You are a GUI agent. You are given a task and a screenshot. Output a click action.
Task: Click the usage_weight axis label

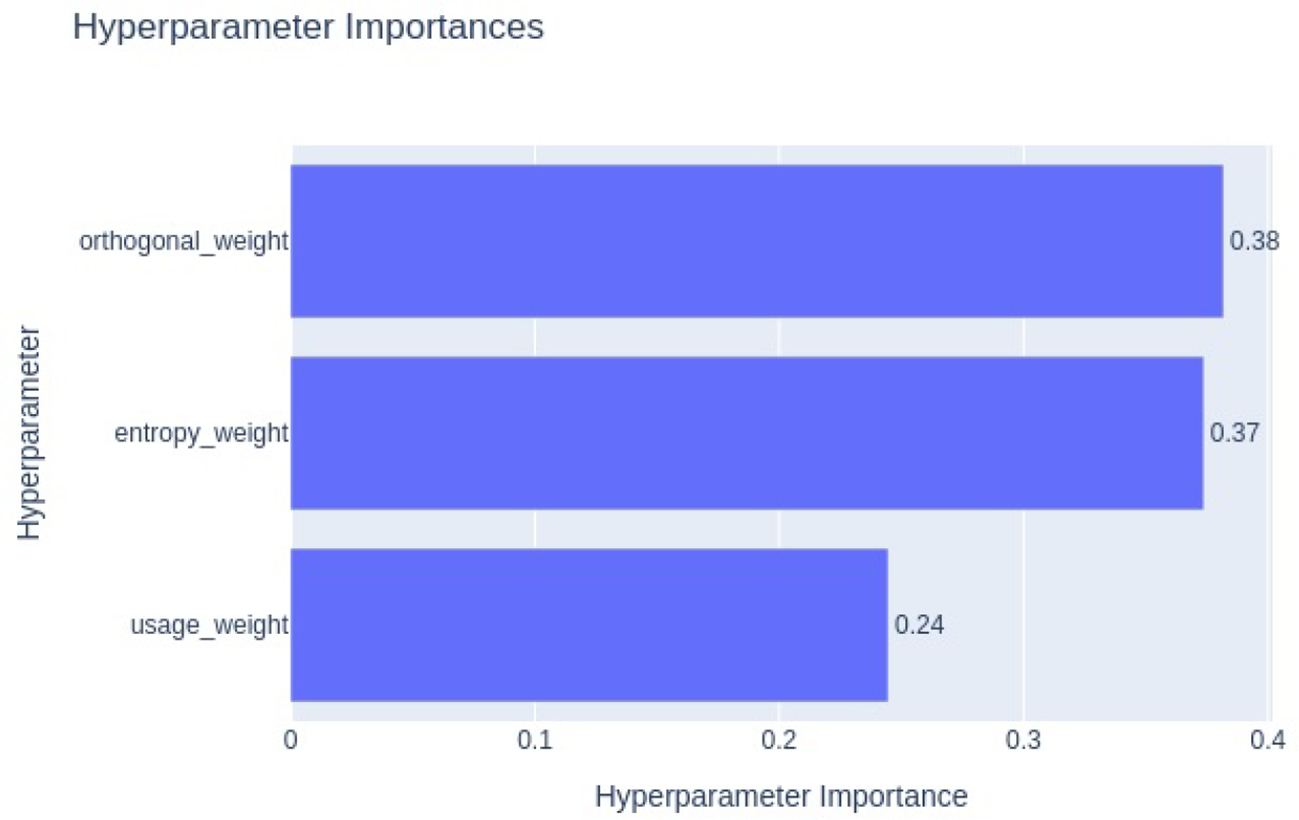coord(209,626)
